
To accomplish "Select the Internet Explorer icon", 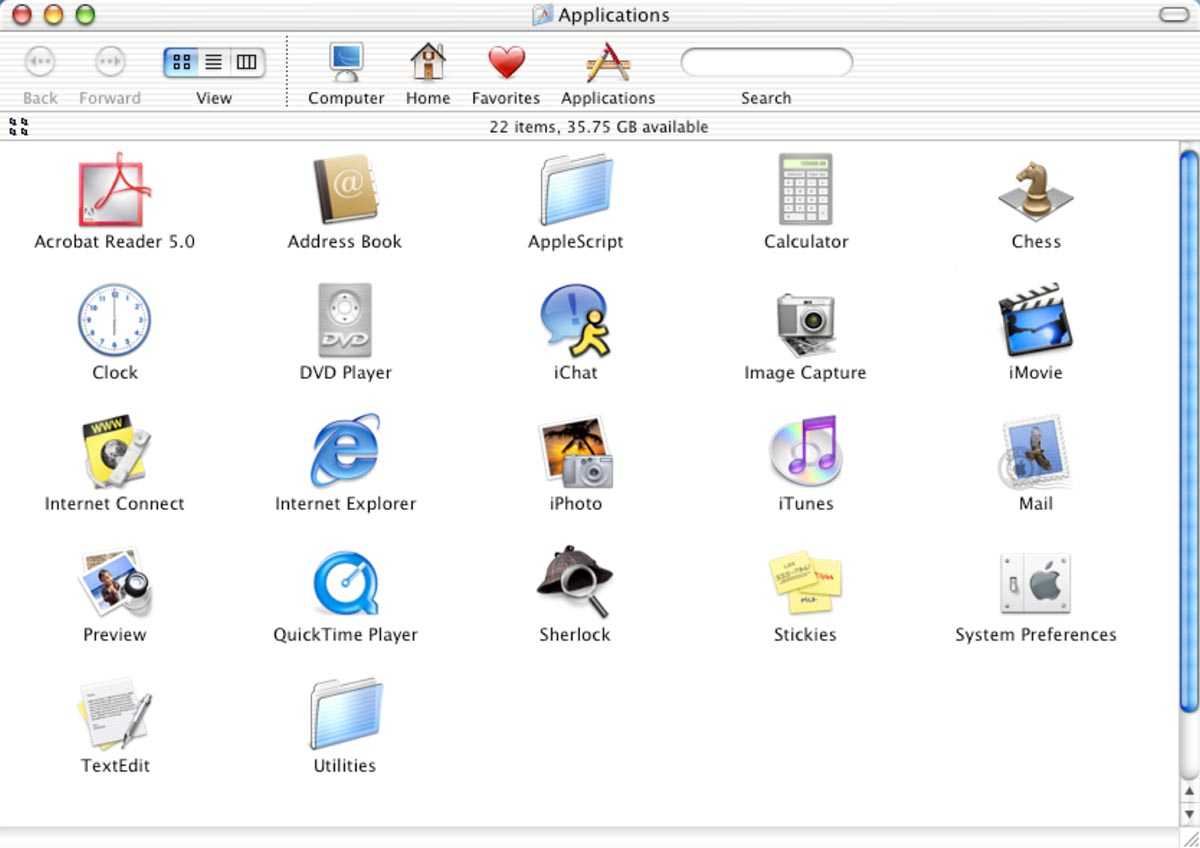I will tap(345, 452).
